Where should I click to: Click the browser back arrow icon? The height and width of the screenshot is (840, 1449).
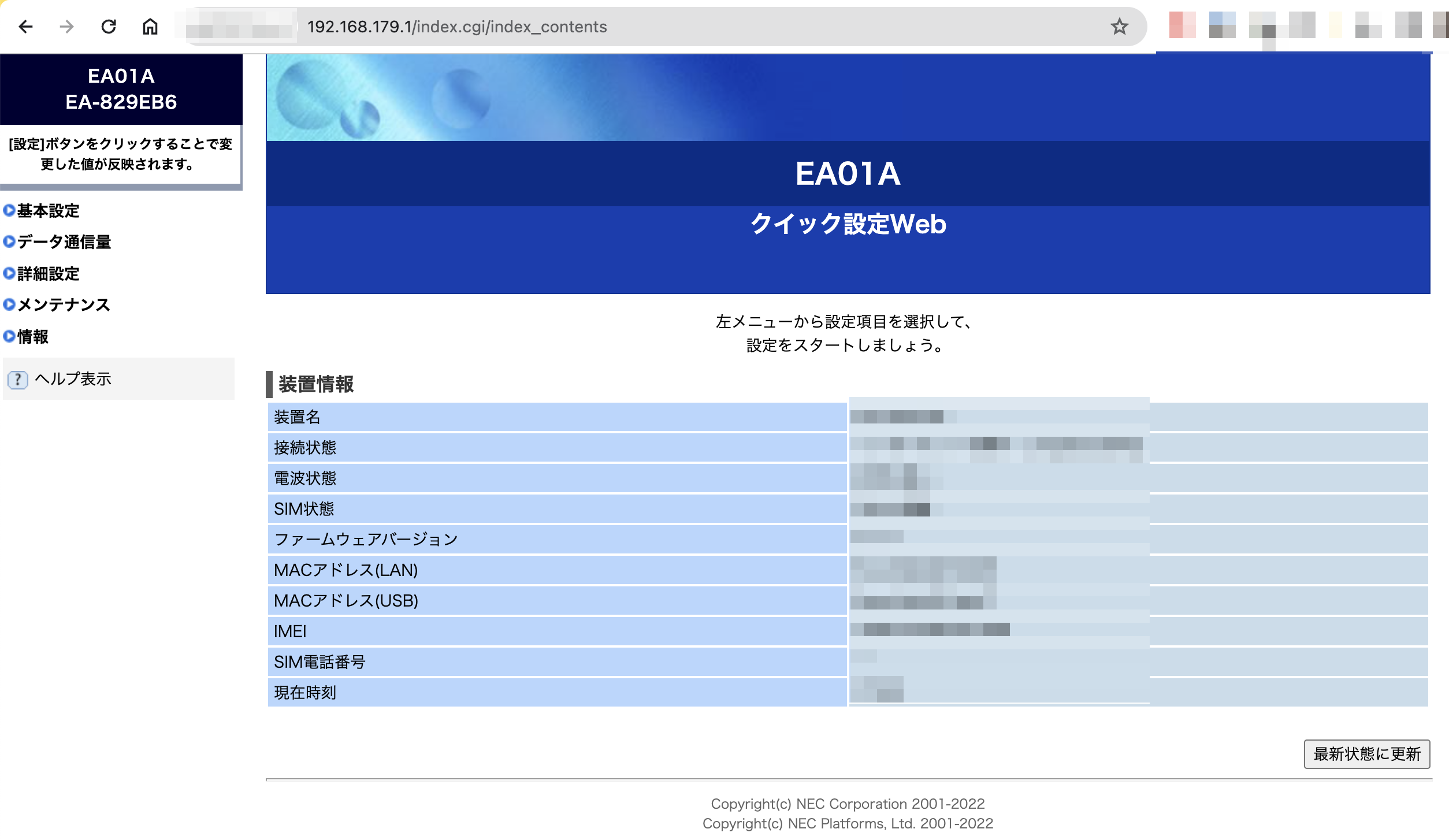25,27
